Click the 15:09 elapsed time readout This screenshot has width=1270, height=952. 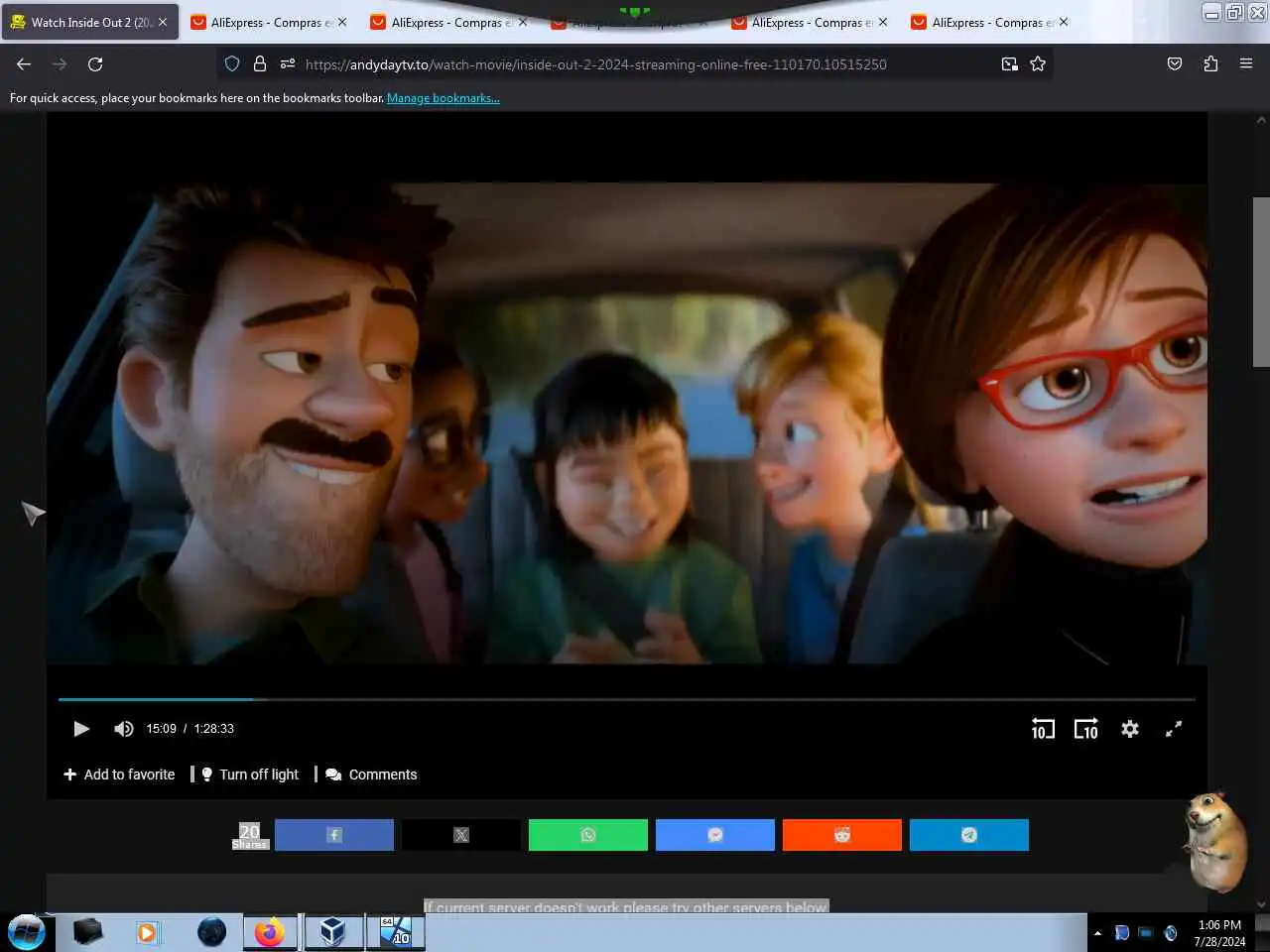(x=161, y=729)
